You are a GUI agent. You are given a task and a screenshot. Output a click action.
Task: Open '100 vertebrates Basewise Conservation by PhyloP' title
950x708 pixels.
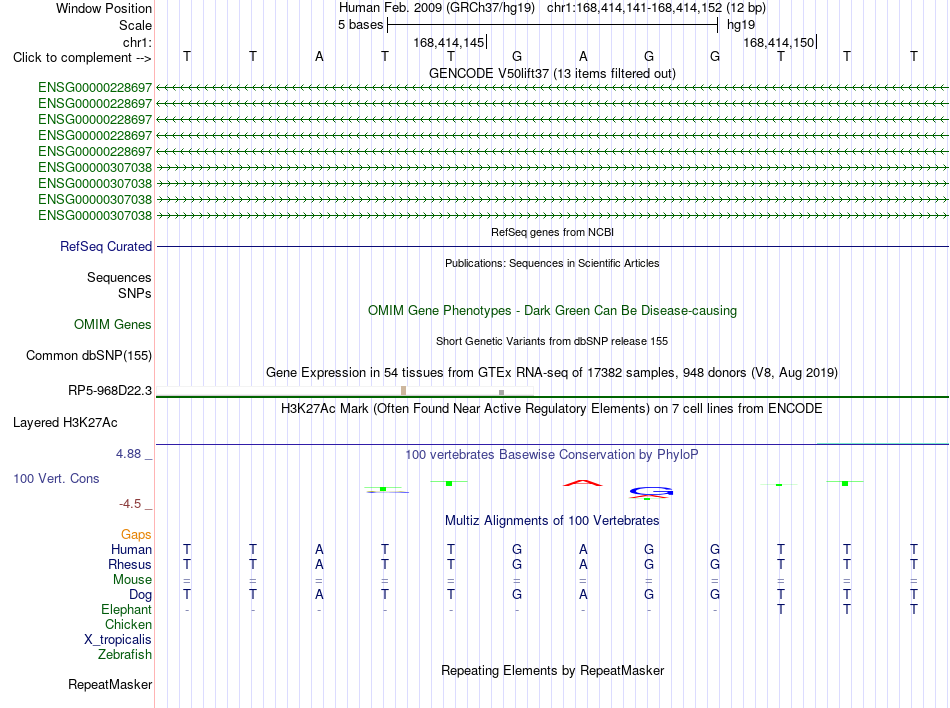point(552,454)
